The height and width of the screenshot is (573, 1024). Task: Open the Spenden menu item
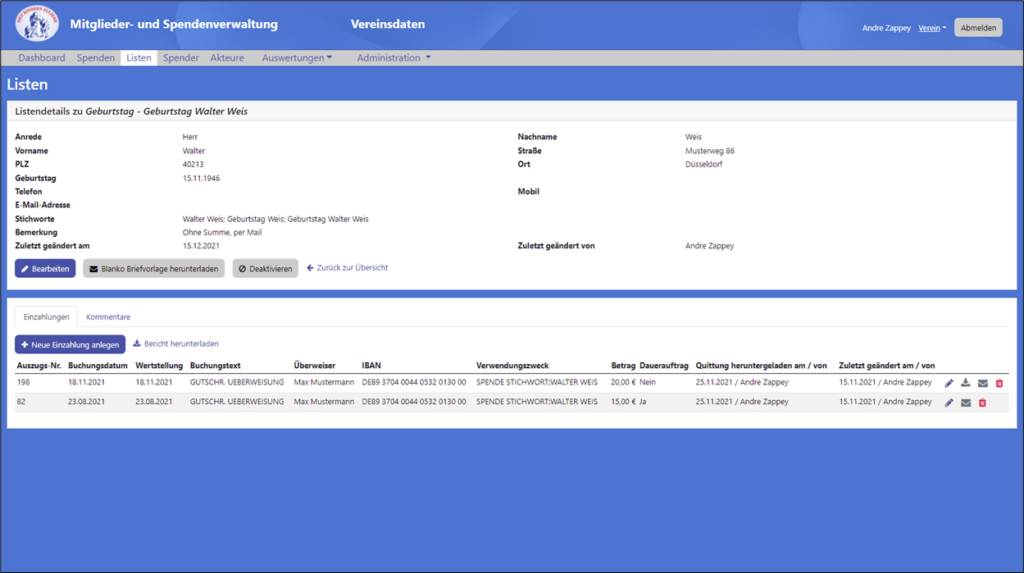pyautogui.click(x=95, y=57)
